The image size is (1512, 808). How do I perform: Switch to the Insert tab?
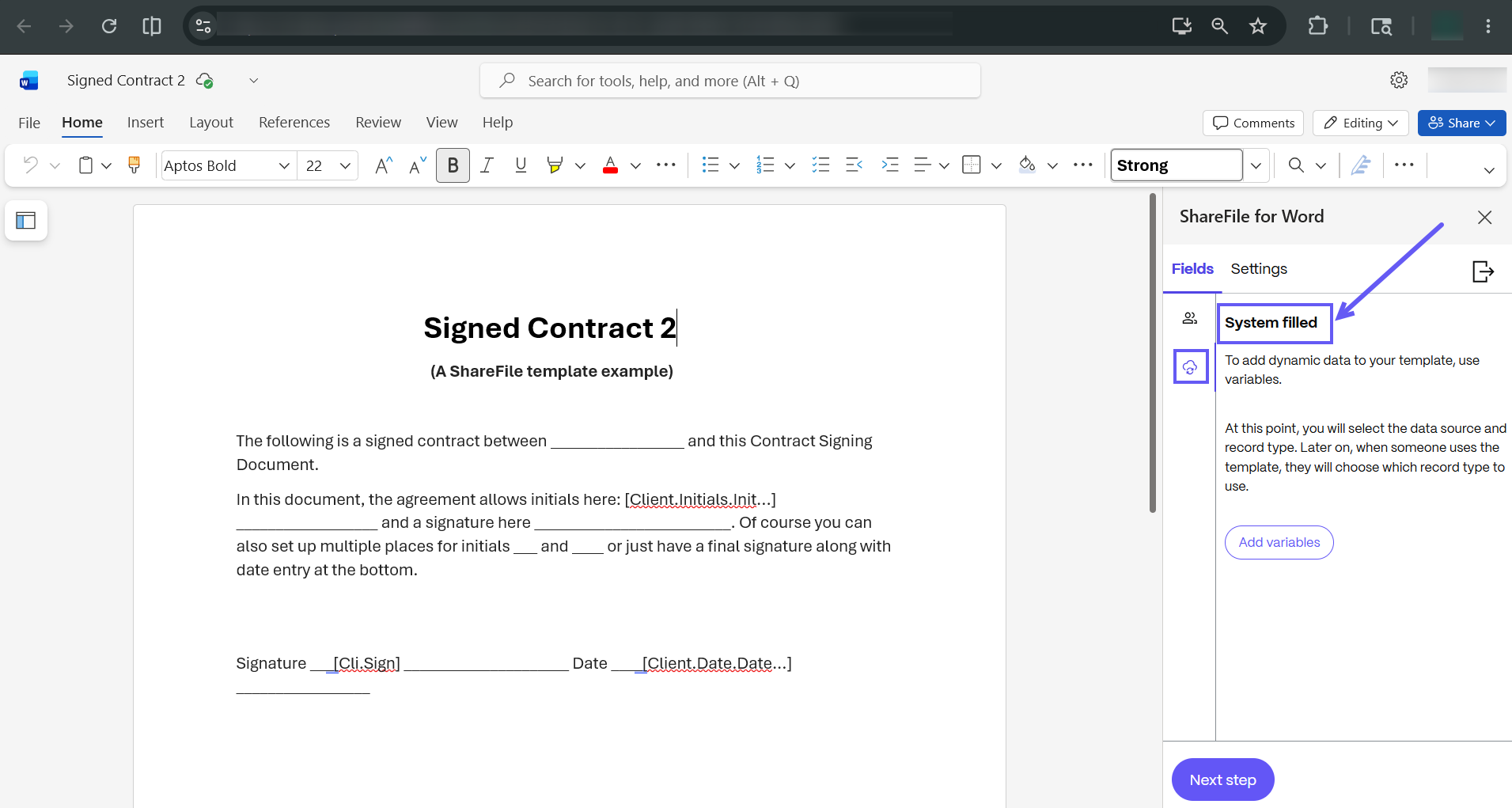click(146, 123)
